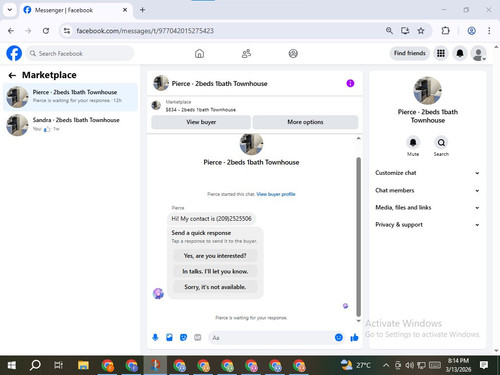This screenshot has height=375, width=500.
Task: Send a thumbs-up like
Action: click(x=354, y=338)
